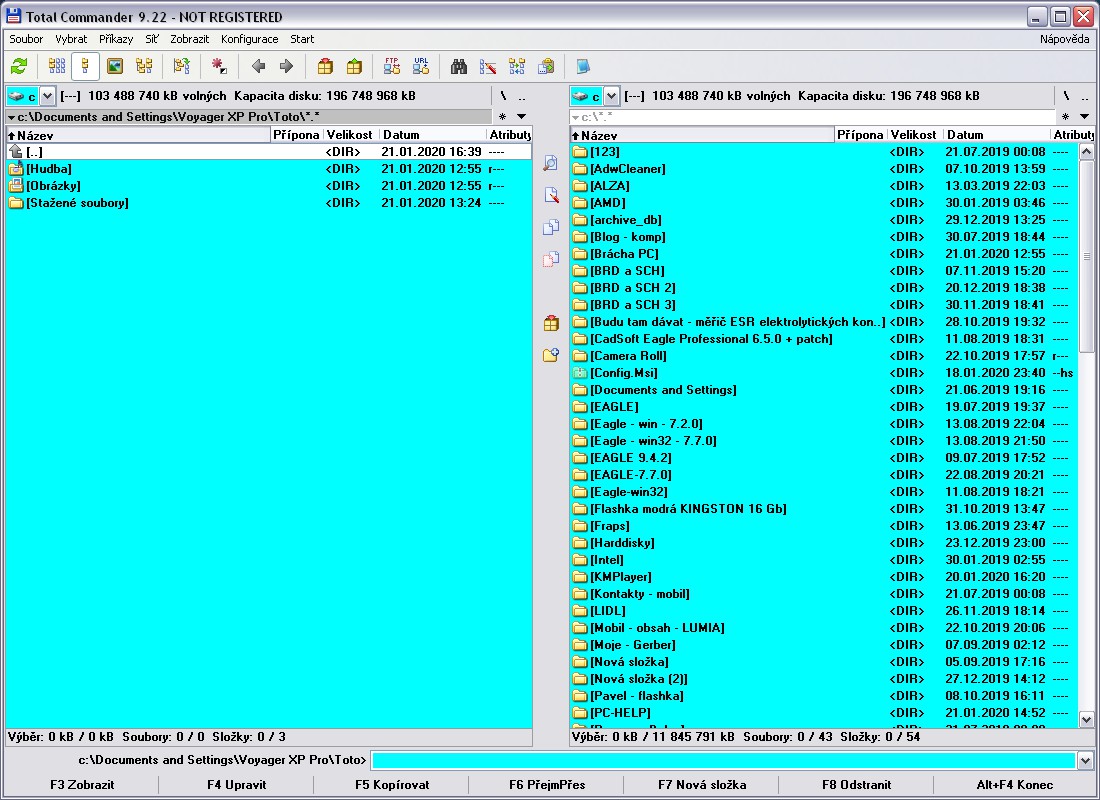Toggle the directory tree view button
Viewport: 1100px width, 800px height.
(144, 66)
